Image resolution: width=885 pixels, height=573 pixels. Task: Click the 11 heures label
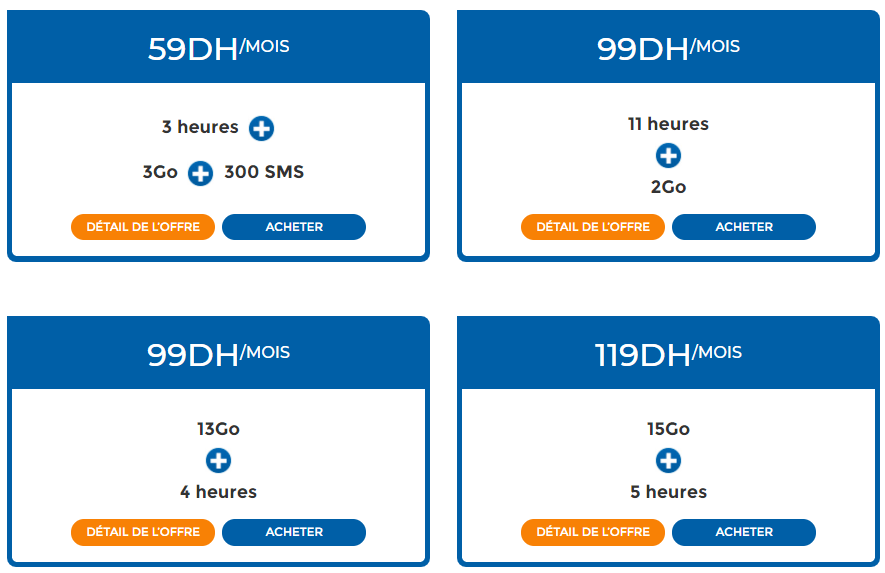point(668,124)
